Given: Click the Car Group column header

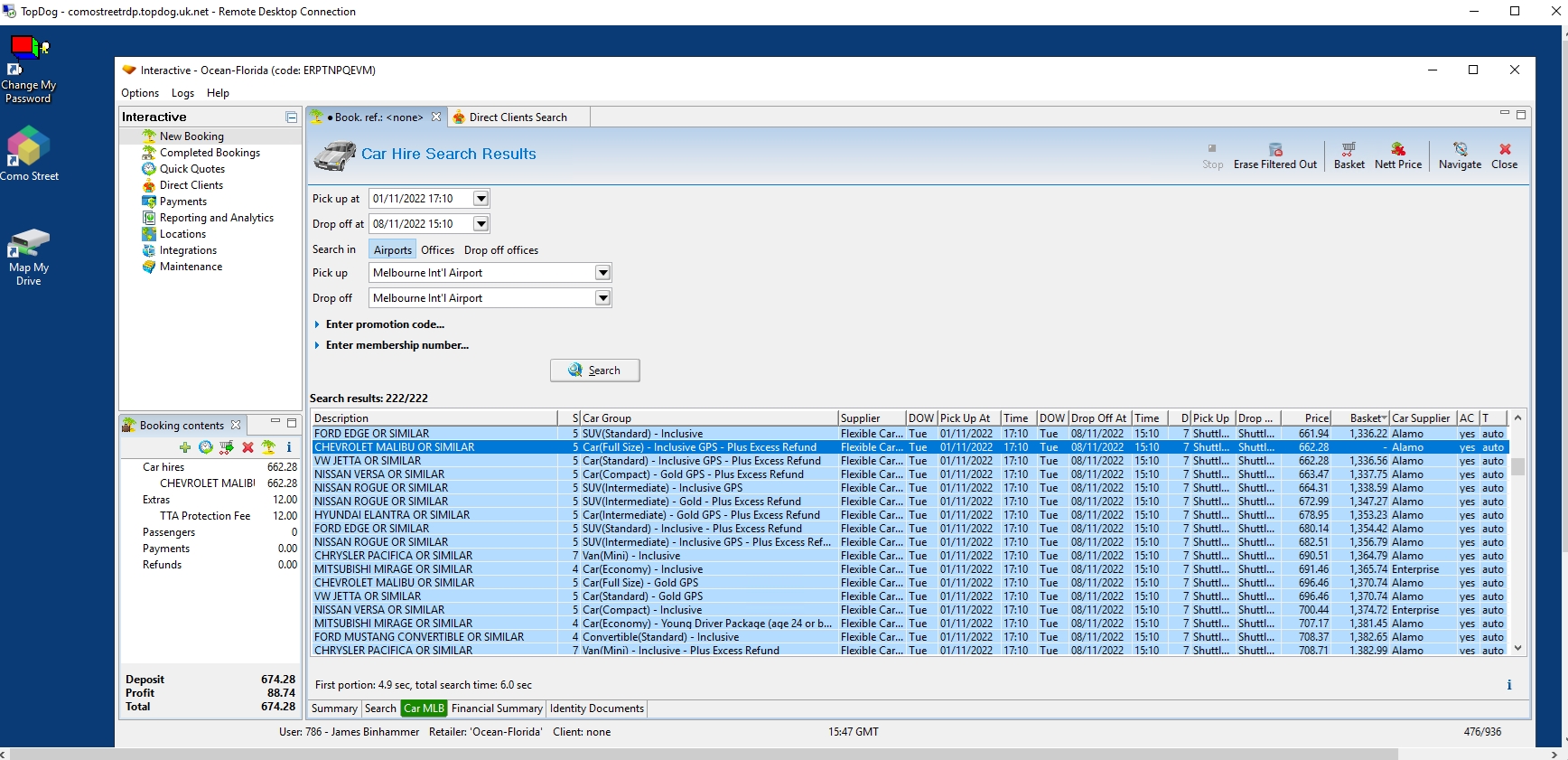Looking at the screenshot, I should pyautogui.click(x=709, y=418).
